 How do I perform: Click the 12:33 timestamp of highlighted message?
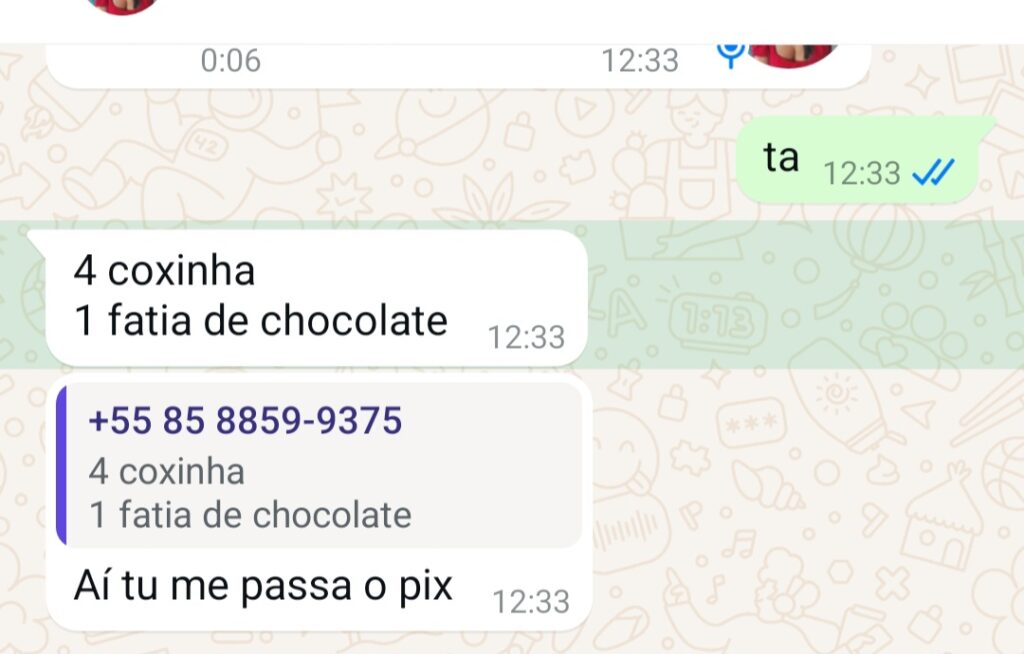[526, 338]
